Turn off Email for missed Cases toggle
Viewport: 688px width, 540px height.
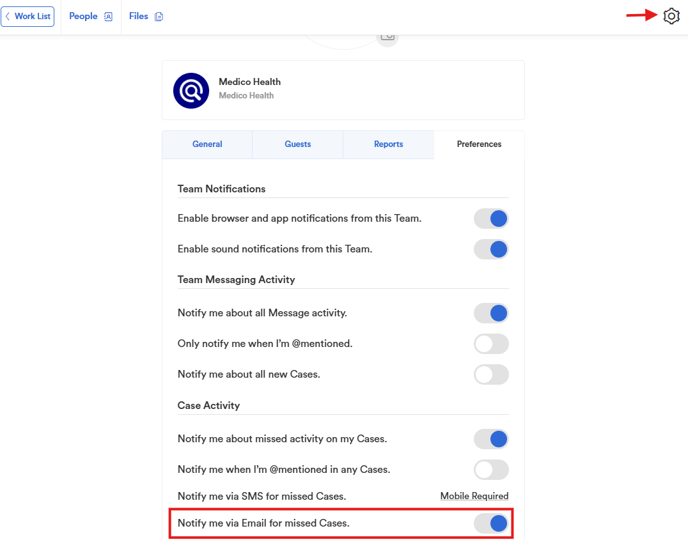click(x=491, y=523)
